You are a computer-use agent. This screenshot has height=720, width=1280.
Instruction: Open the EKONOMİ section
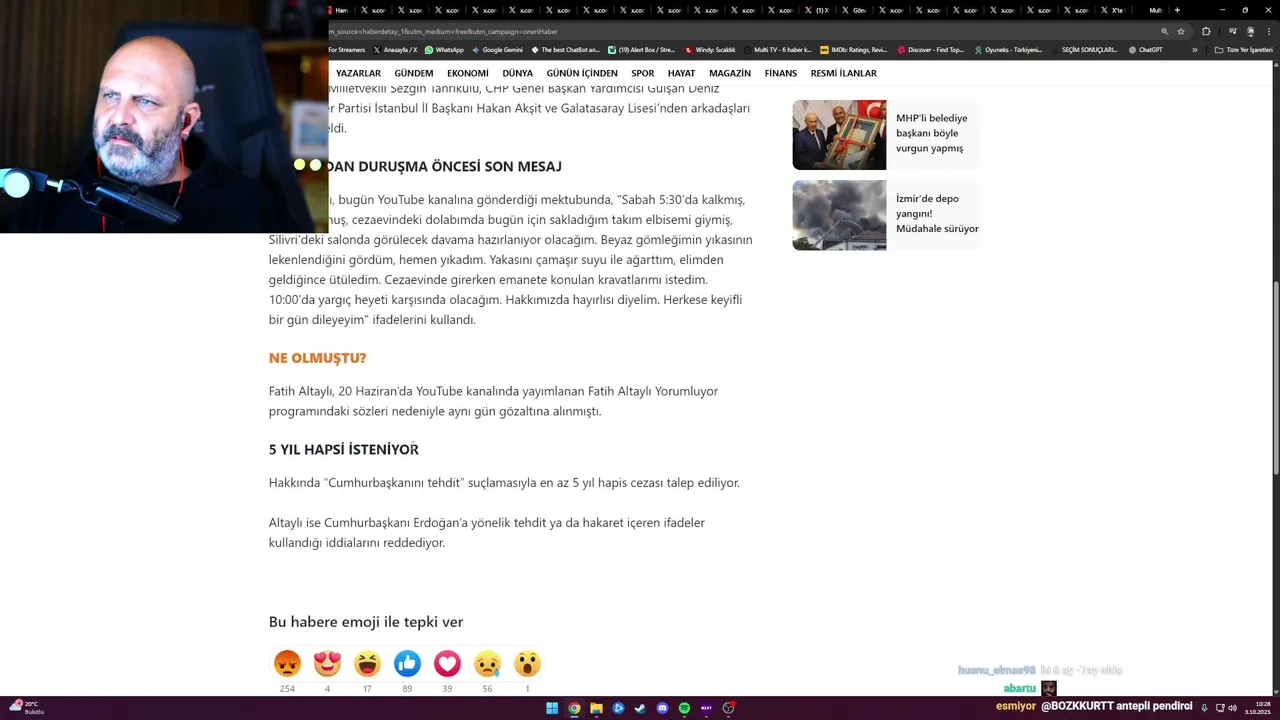pos(468,73)
